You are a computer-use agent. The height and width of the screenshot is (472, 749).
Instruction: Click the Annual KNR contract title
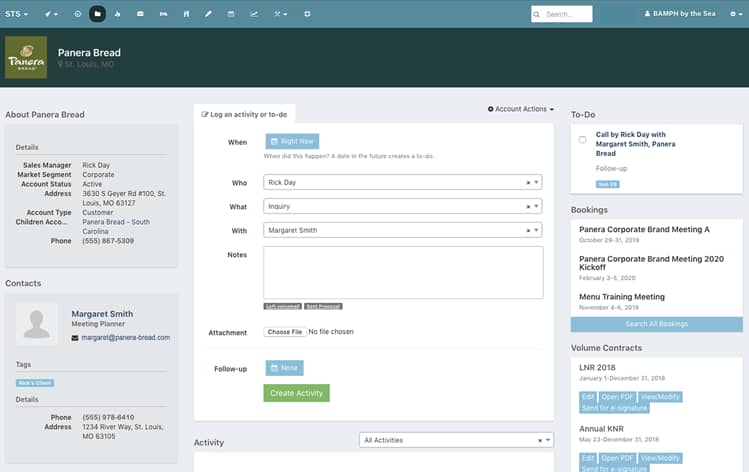pos(601,429)
